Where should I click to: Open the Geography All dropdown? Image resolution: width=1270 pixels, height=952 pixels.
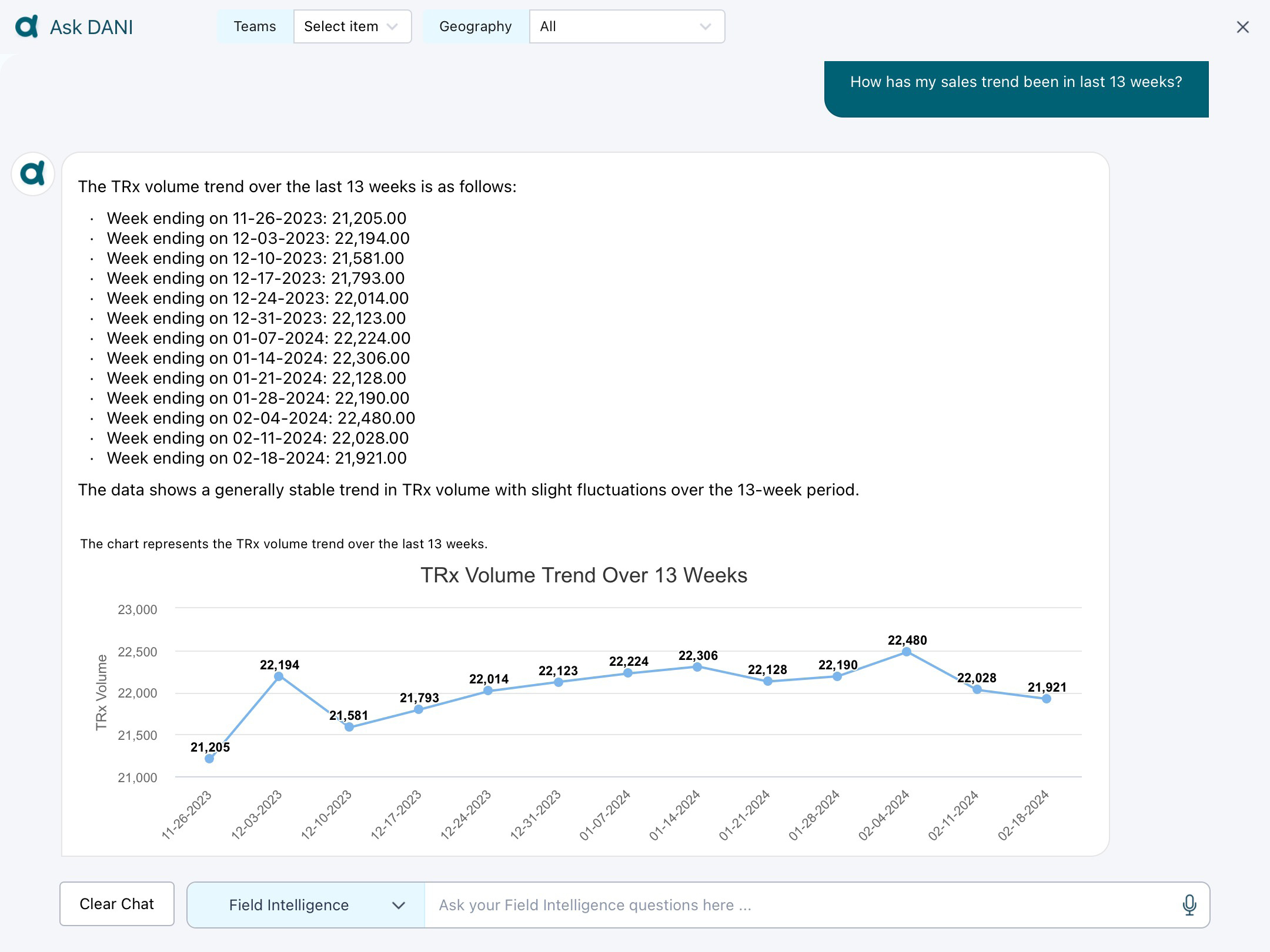[626, 26]
